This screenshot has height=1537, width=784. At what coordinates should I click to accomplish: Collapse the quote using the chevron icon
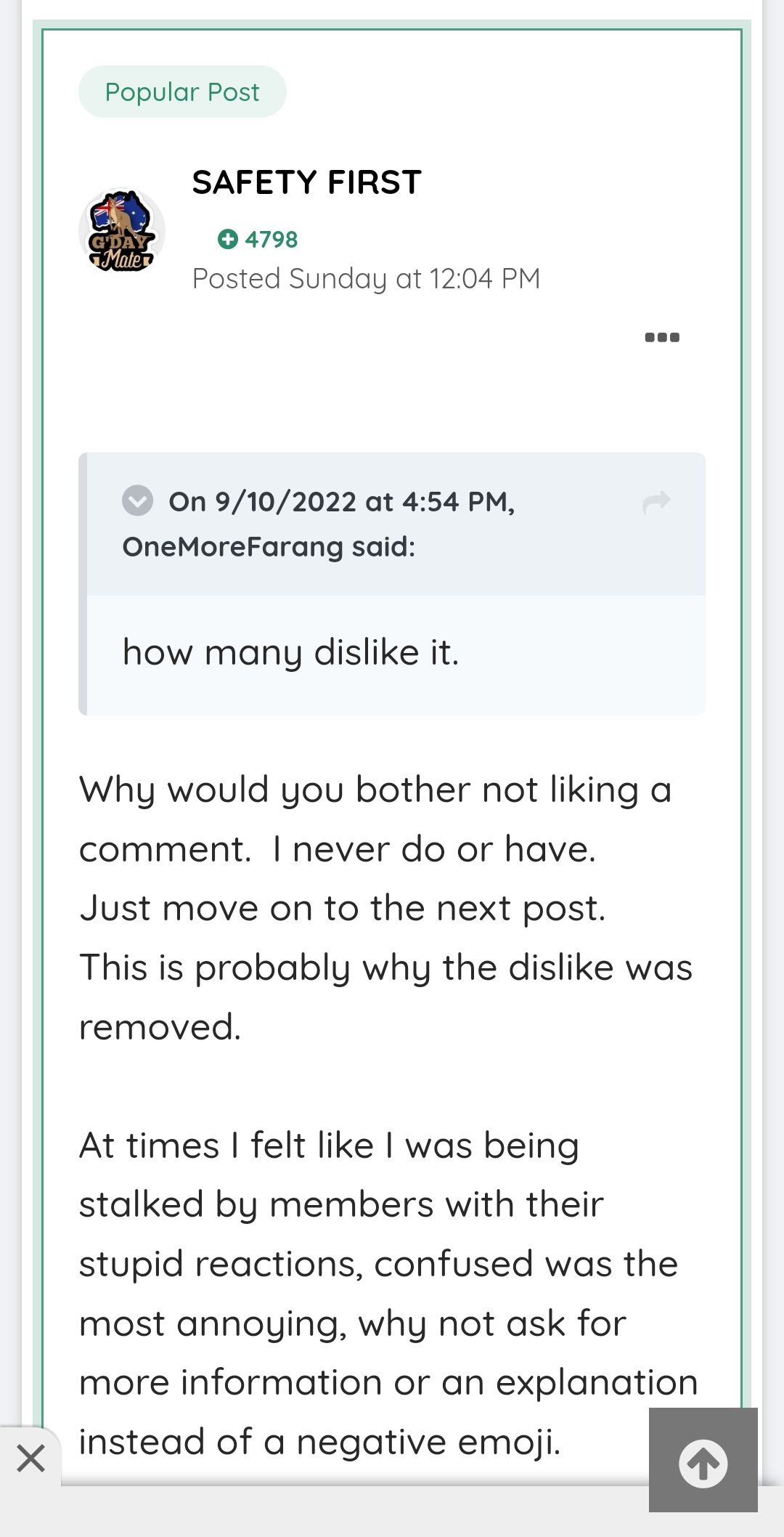(137, 500)
